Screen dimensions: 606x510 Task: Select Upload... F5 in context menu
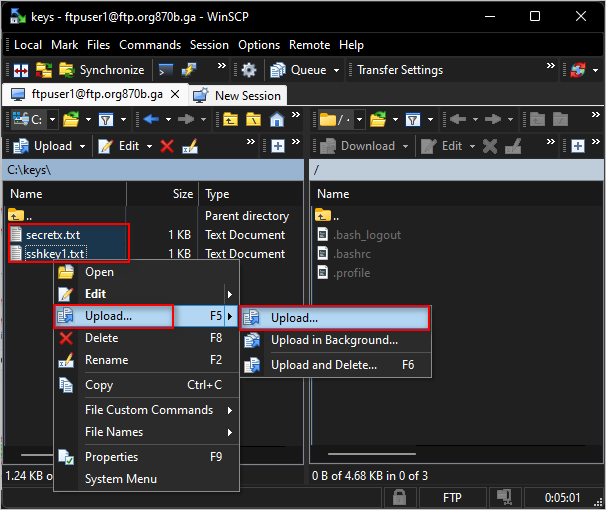click(x=146, y=316)
